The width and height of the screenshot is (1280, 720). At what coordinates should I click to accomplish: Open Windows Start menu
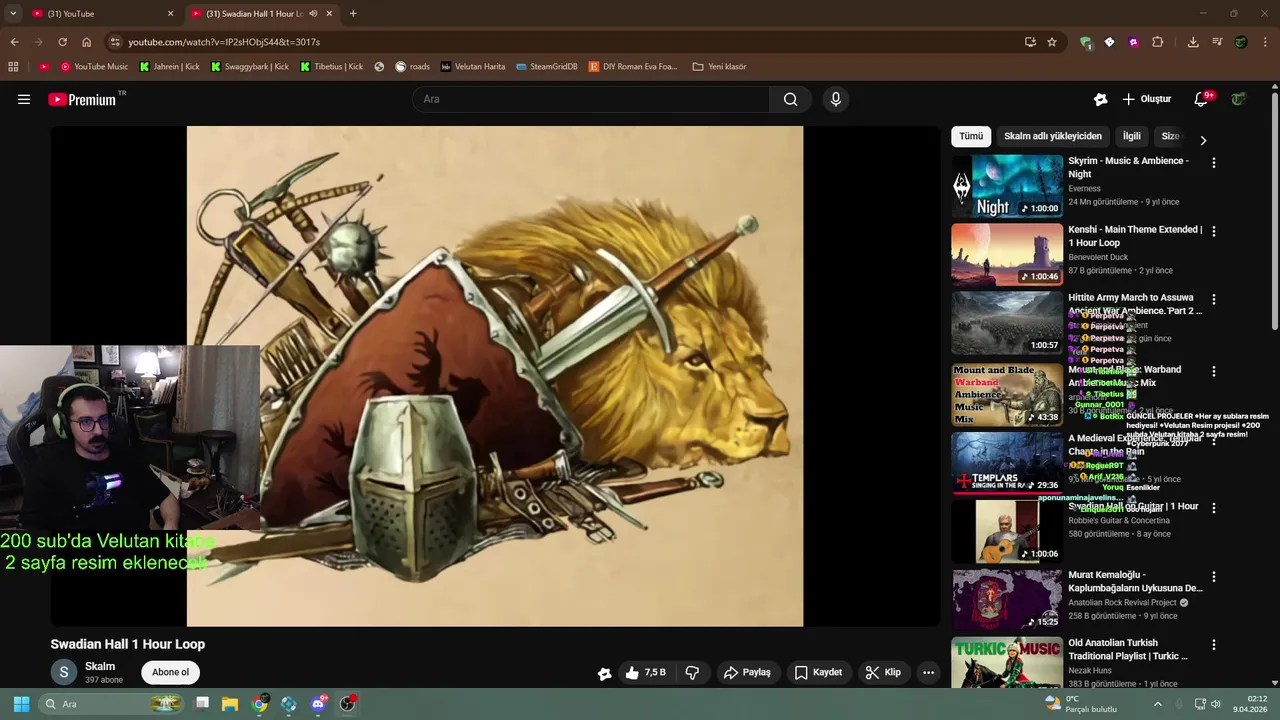(21, 704)
